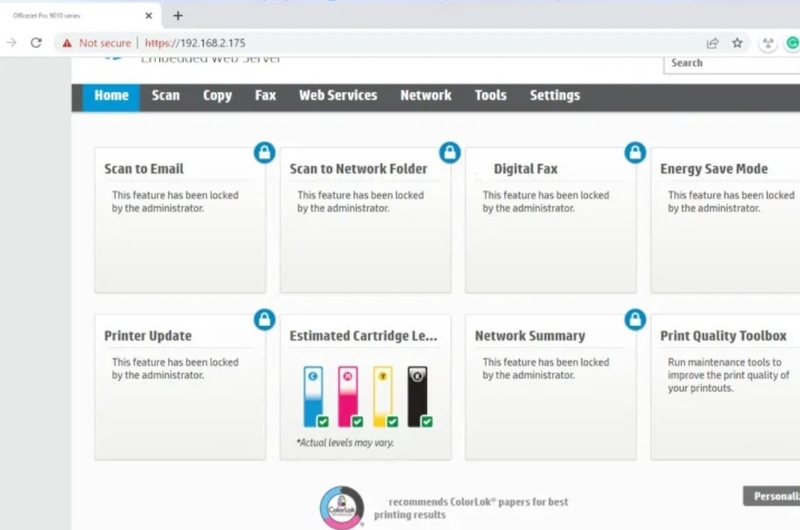Click locked message under Network Summary
The width and height of the screenshot is (800, 530).
tap(546, 368)
